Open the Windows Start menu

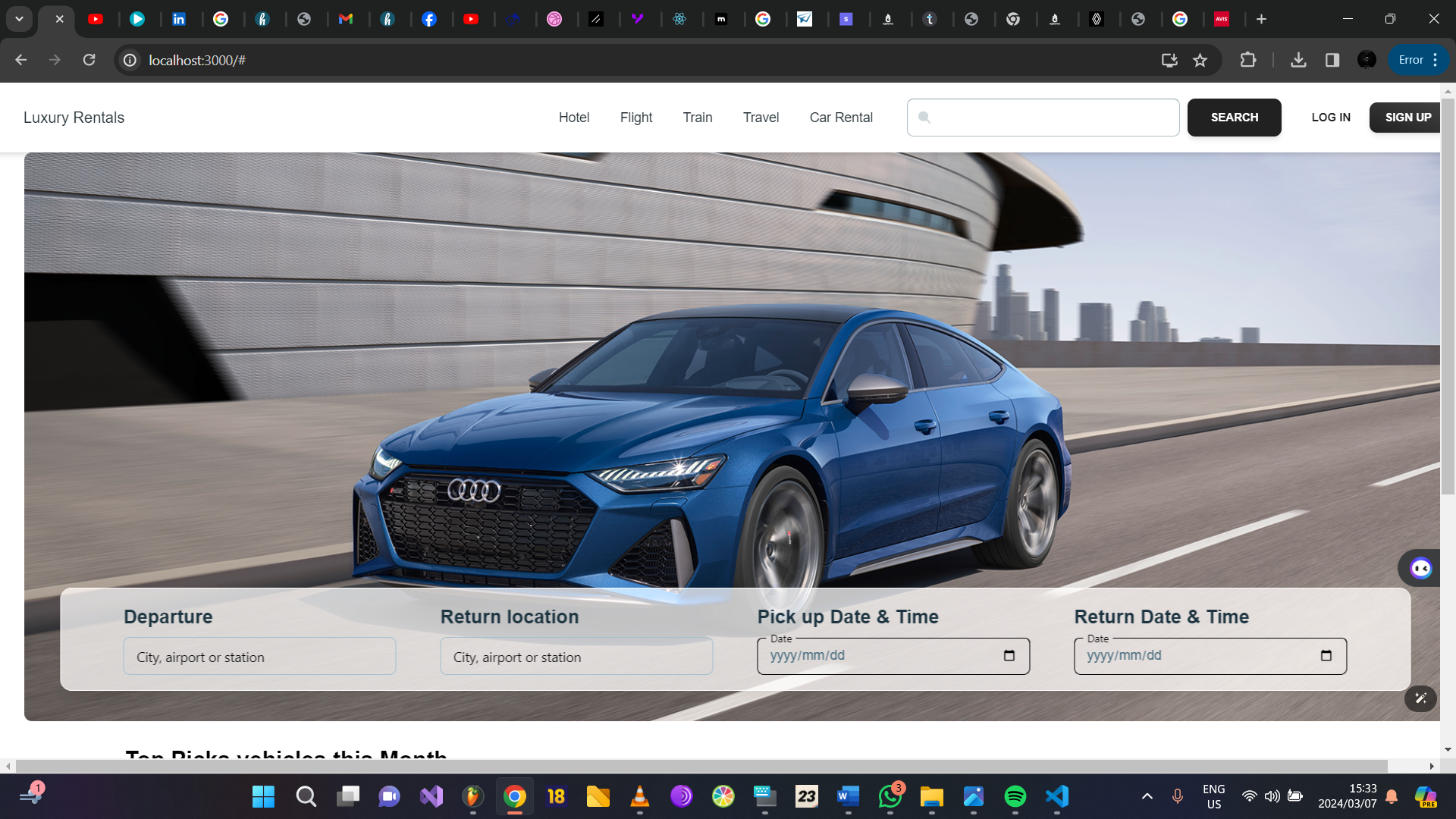pyautogui.click(x=263, y=796)
